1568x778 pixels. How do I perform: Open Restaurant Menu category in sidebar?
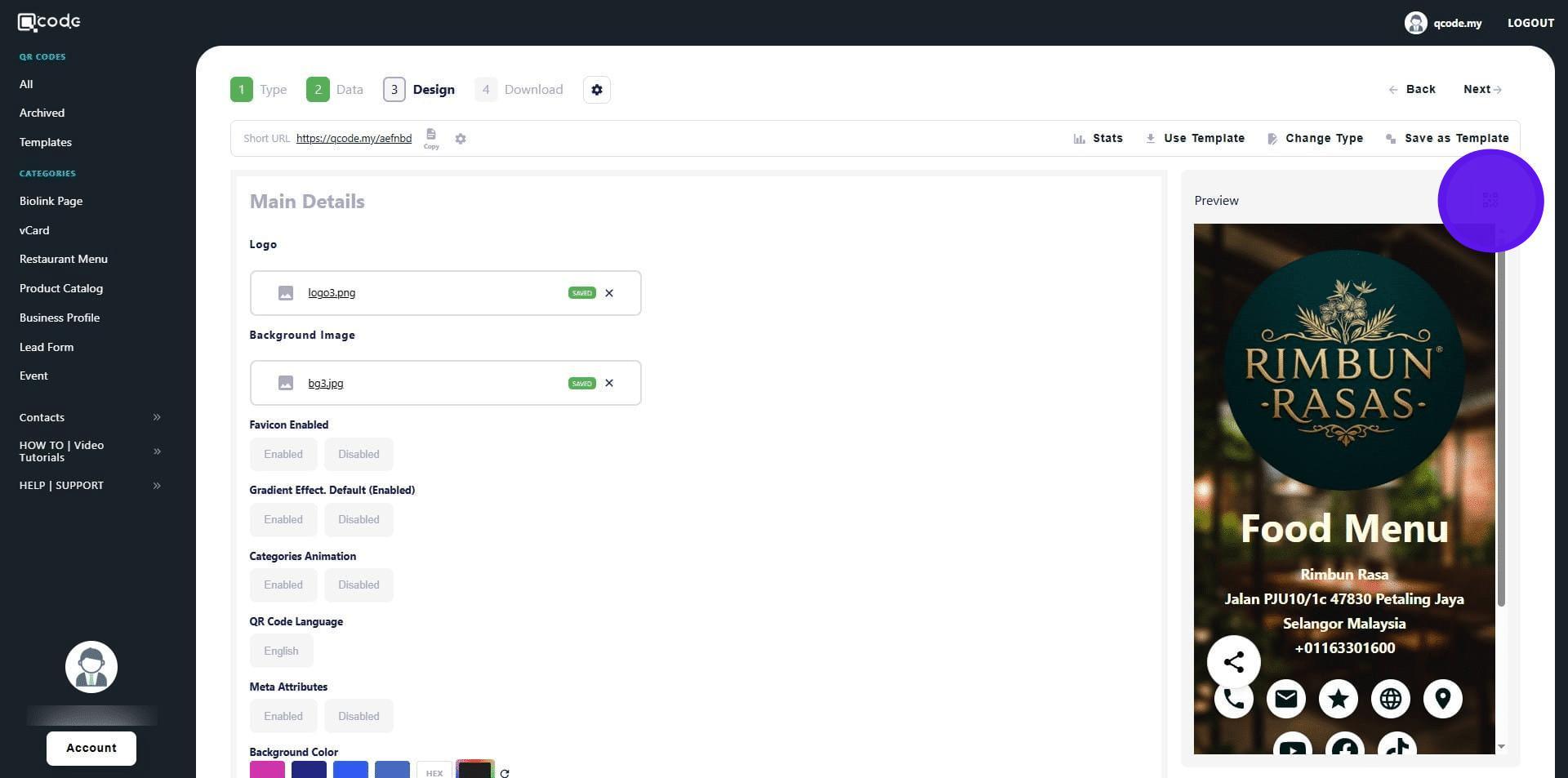click(64, 259)
